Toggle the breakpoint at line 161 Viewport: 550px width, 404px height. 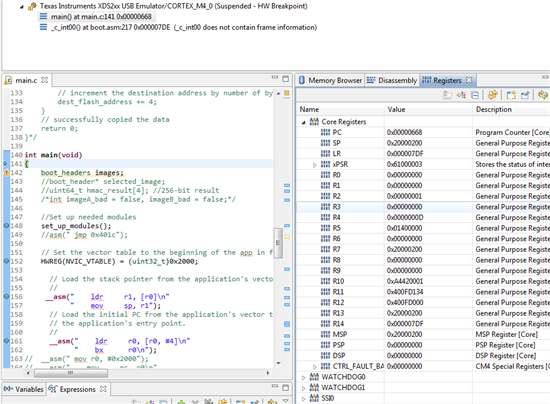point(6,341)
